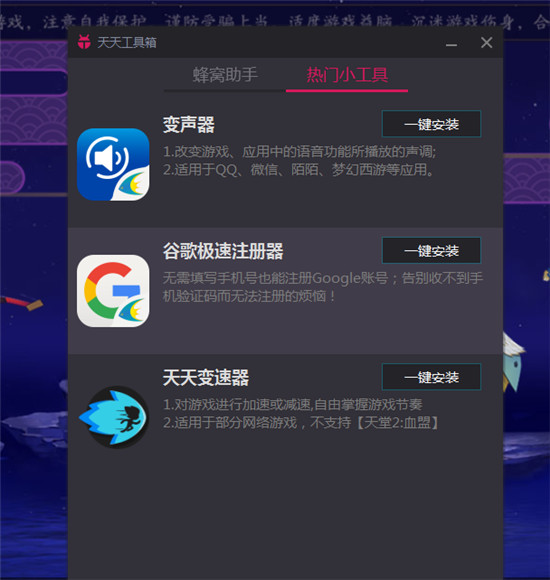This screenshot has height=580, width=550.
Task: Click the 变声器 description about QQ and 微信
Action: 299,170
